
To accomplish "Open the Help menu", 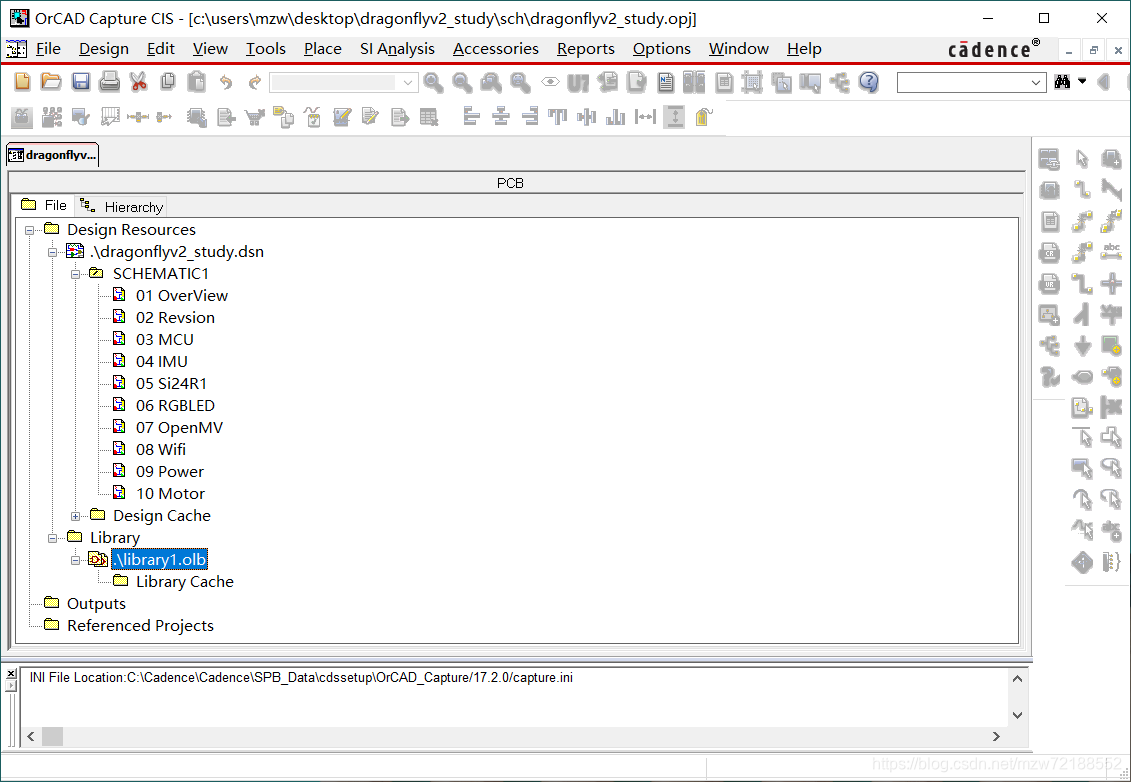I will (804, 48).
